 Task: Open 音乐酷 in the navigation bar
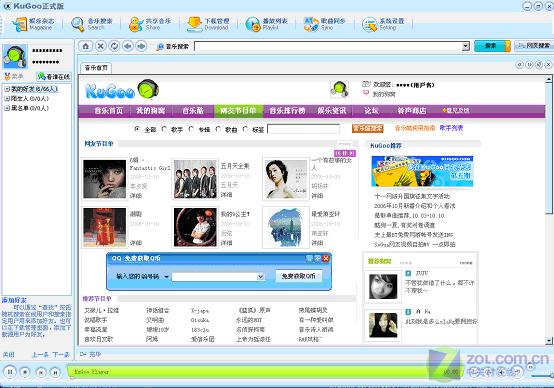click(x=193, y=111)
